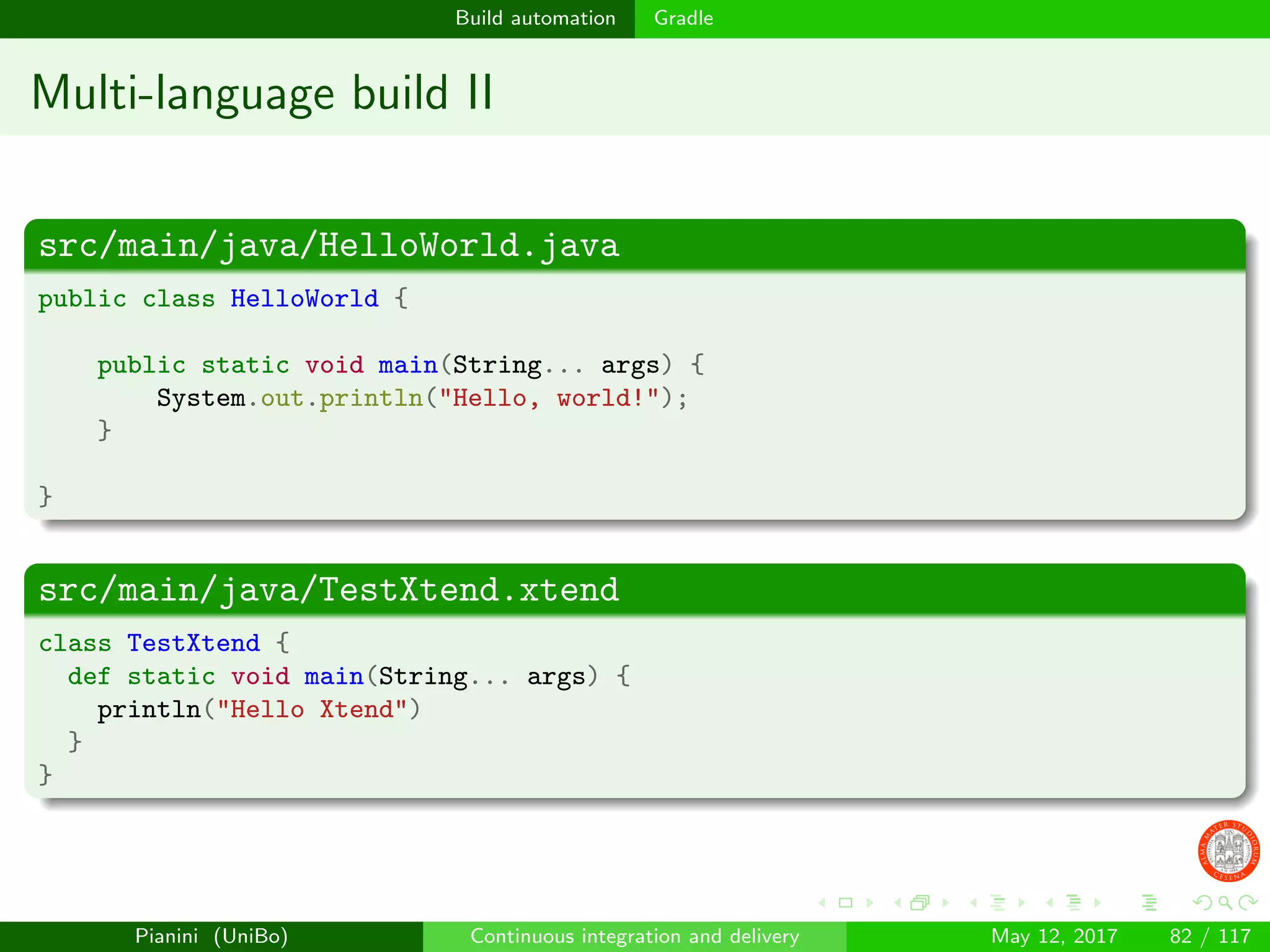
Task: Click the string "Hello Xtend" in code
Action: point(312,710)
